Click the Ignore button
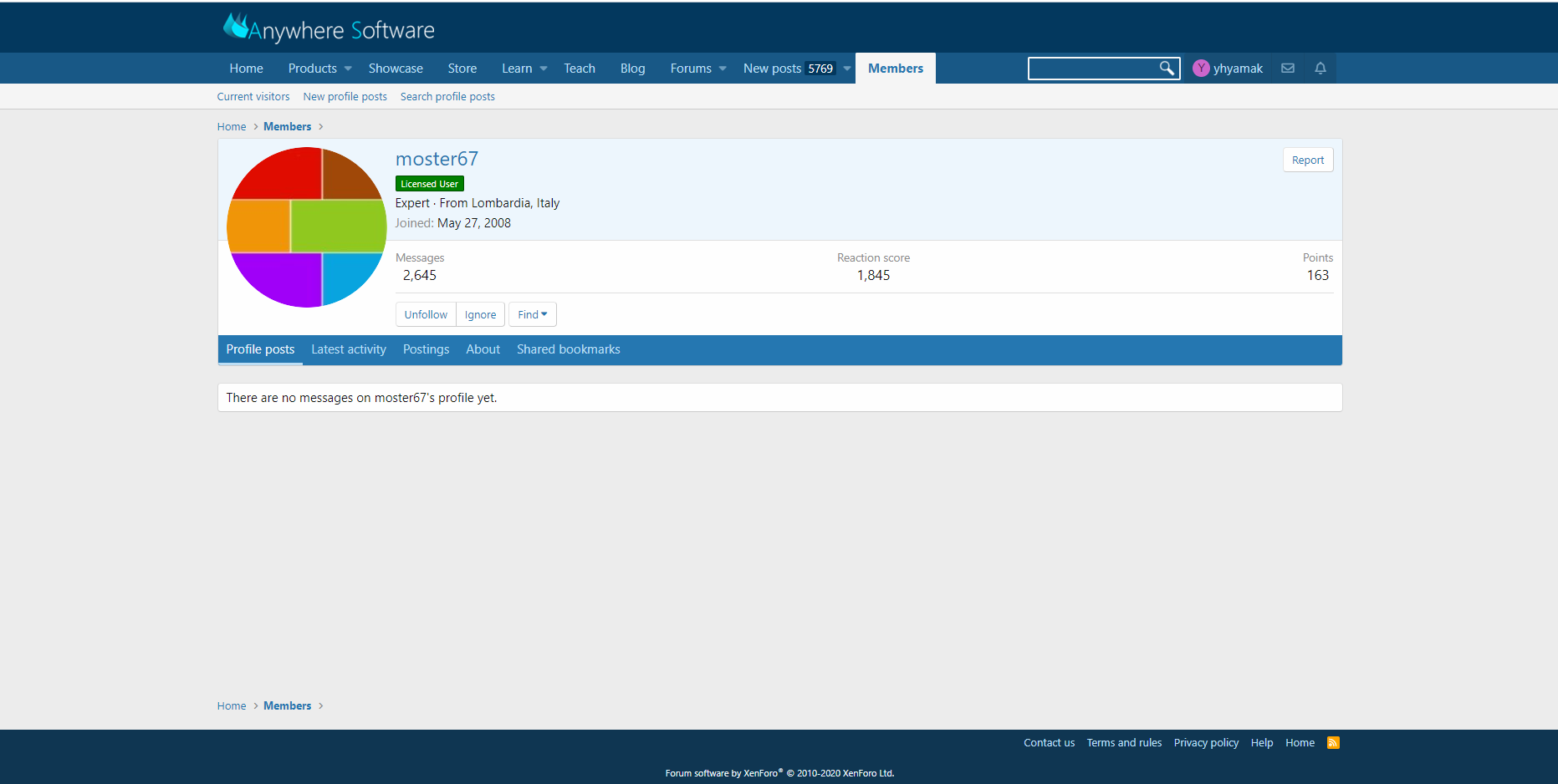Image resolution: width=1558 pixels, height=784 pixels. (481, 314)
